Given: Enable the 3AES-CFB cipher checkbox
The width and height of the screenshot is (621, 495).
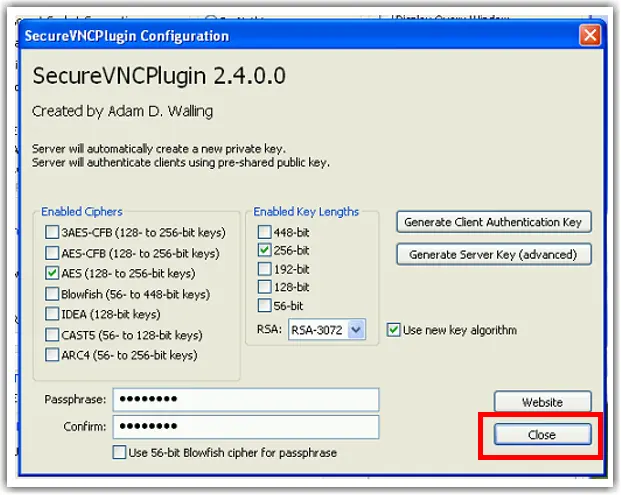Looking at the screenshot, I should click(52, 232).
